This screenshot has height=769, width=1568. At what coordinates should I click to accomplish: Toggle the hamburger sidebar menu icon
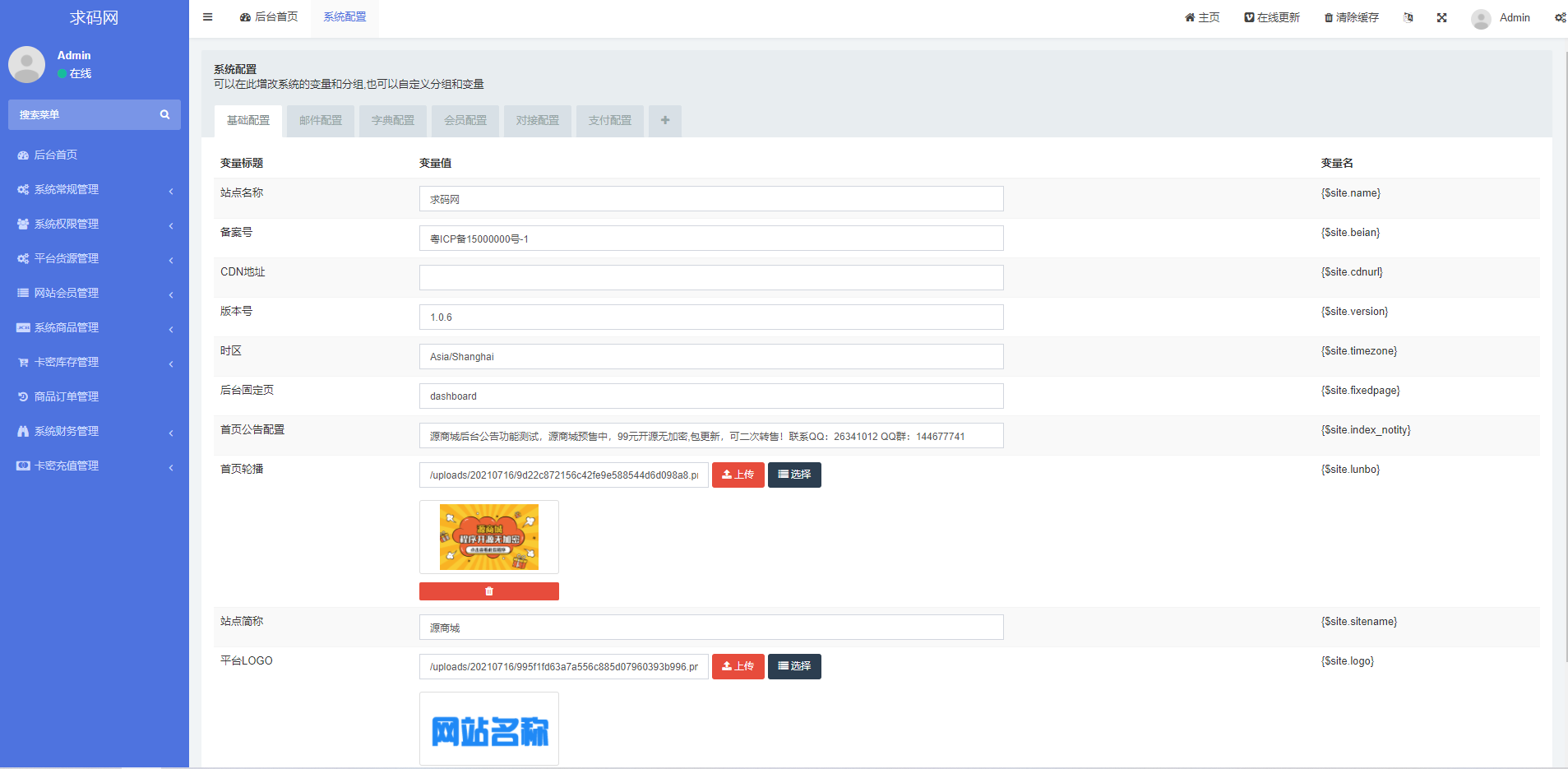(208, 17)
